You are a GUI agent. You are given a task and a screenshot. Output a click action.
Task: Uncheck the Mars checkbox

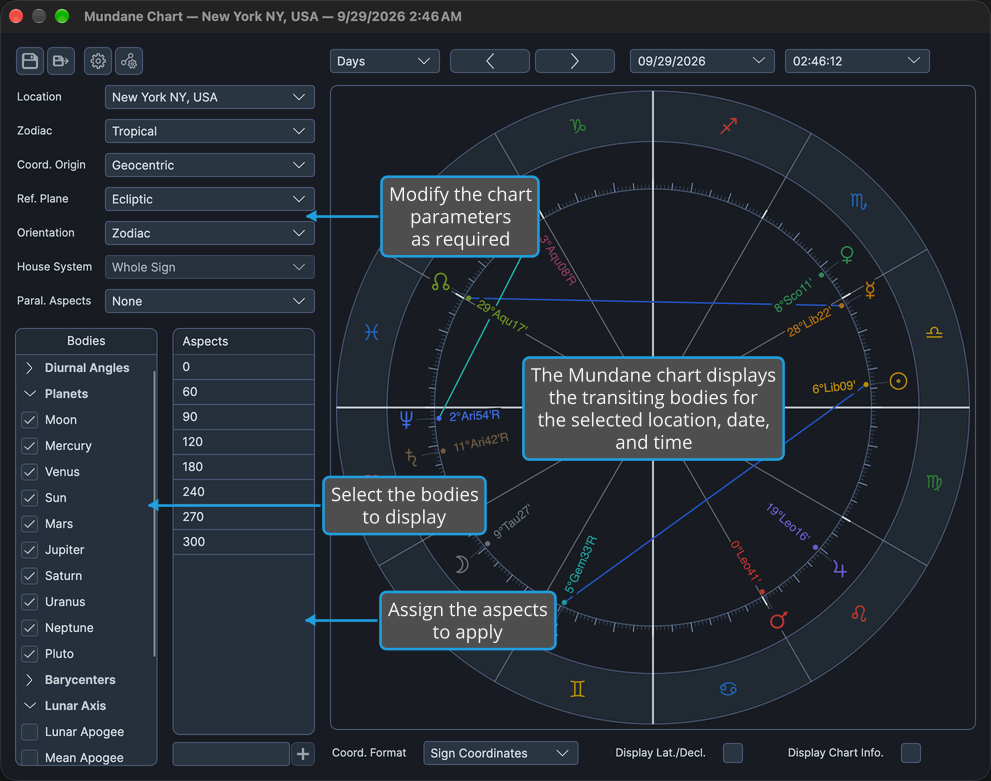[x=30, y=524]
